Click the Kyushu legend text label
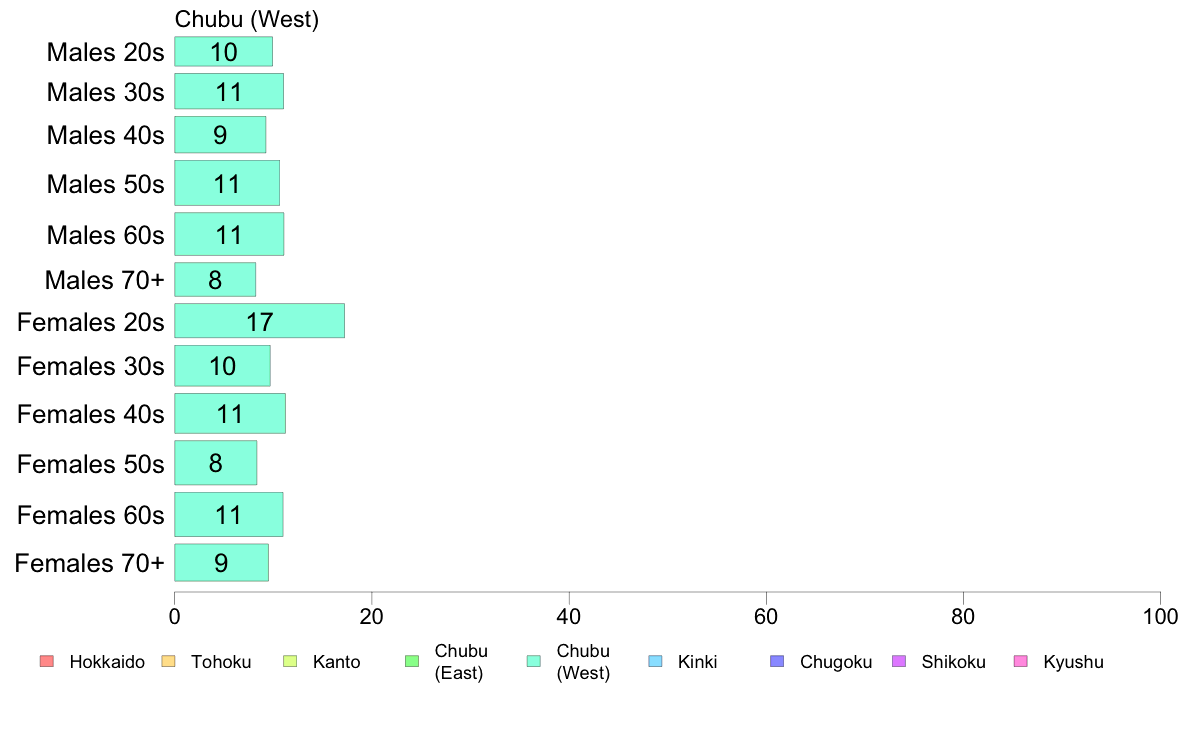 point(1073,662)
